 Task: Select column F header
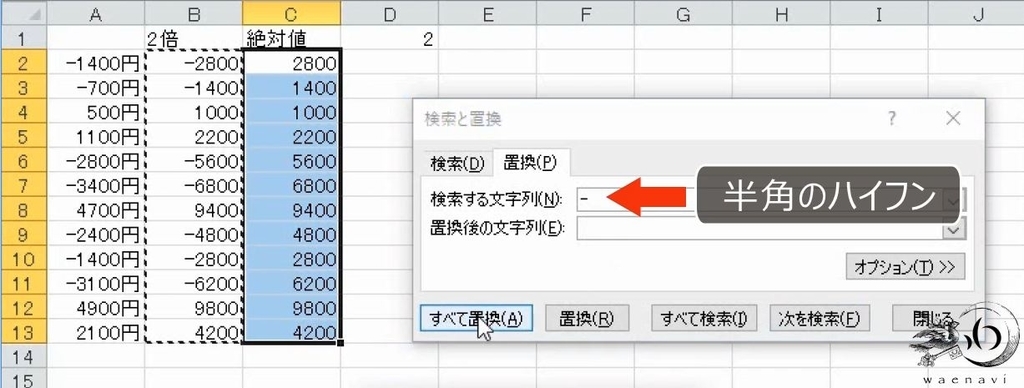(x=585, y=14)
